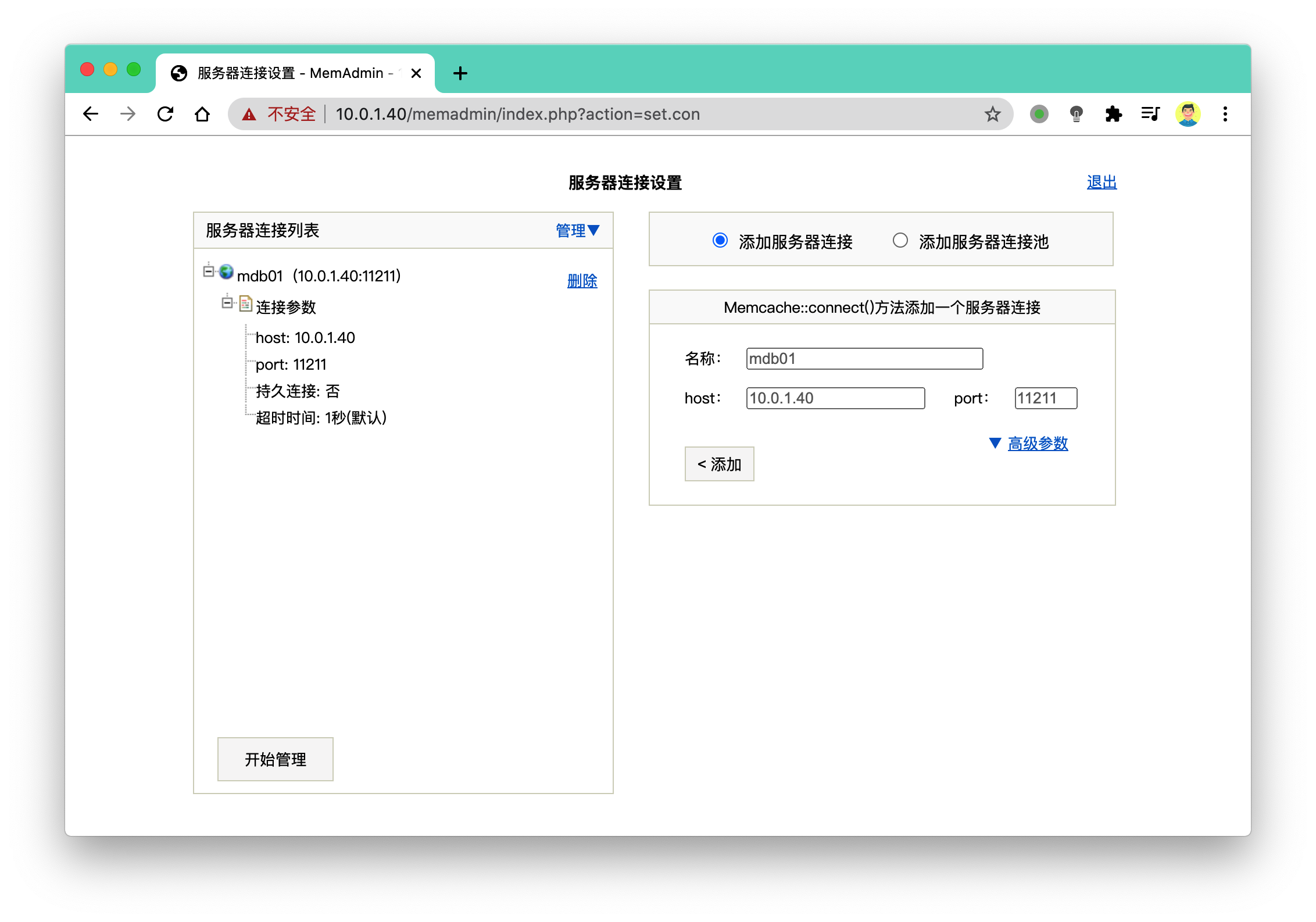
Task: Click the 删除 link for mdb01
Action: (582, 281)
